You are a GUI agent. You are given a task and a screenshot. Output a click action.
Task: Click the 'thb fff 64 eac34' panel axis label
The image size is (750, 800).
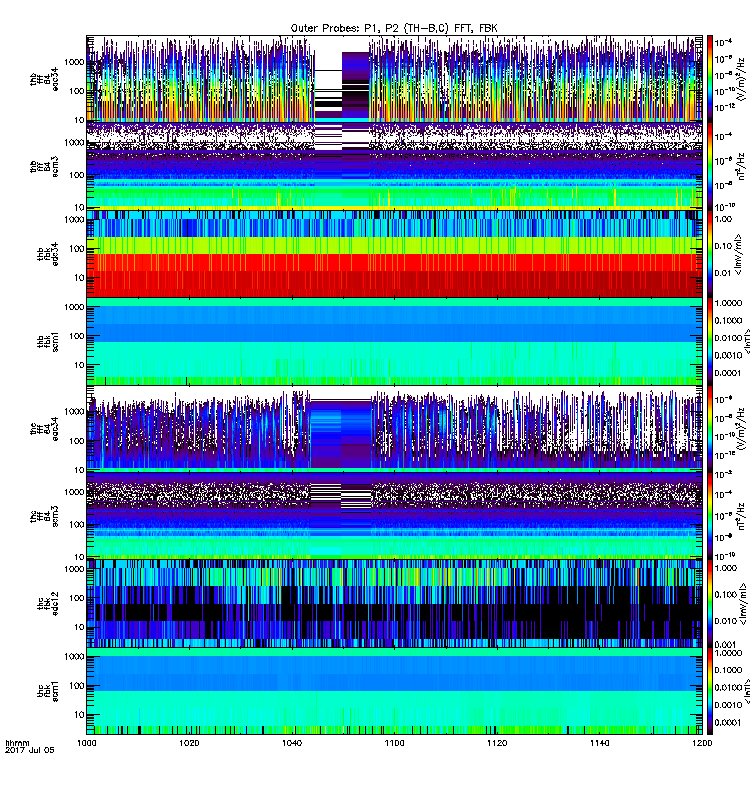click(44, 79)
